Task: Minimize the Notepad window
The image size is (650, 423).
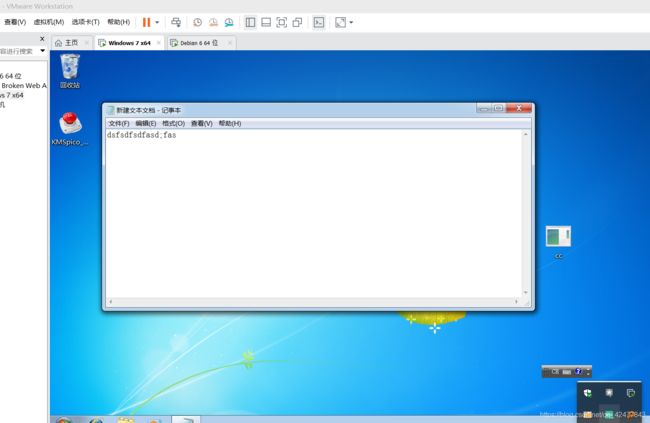Action: pyautogui.click(x=483, y=108)
